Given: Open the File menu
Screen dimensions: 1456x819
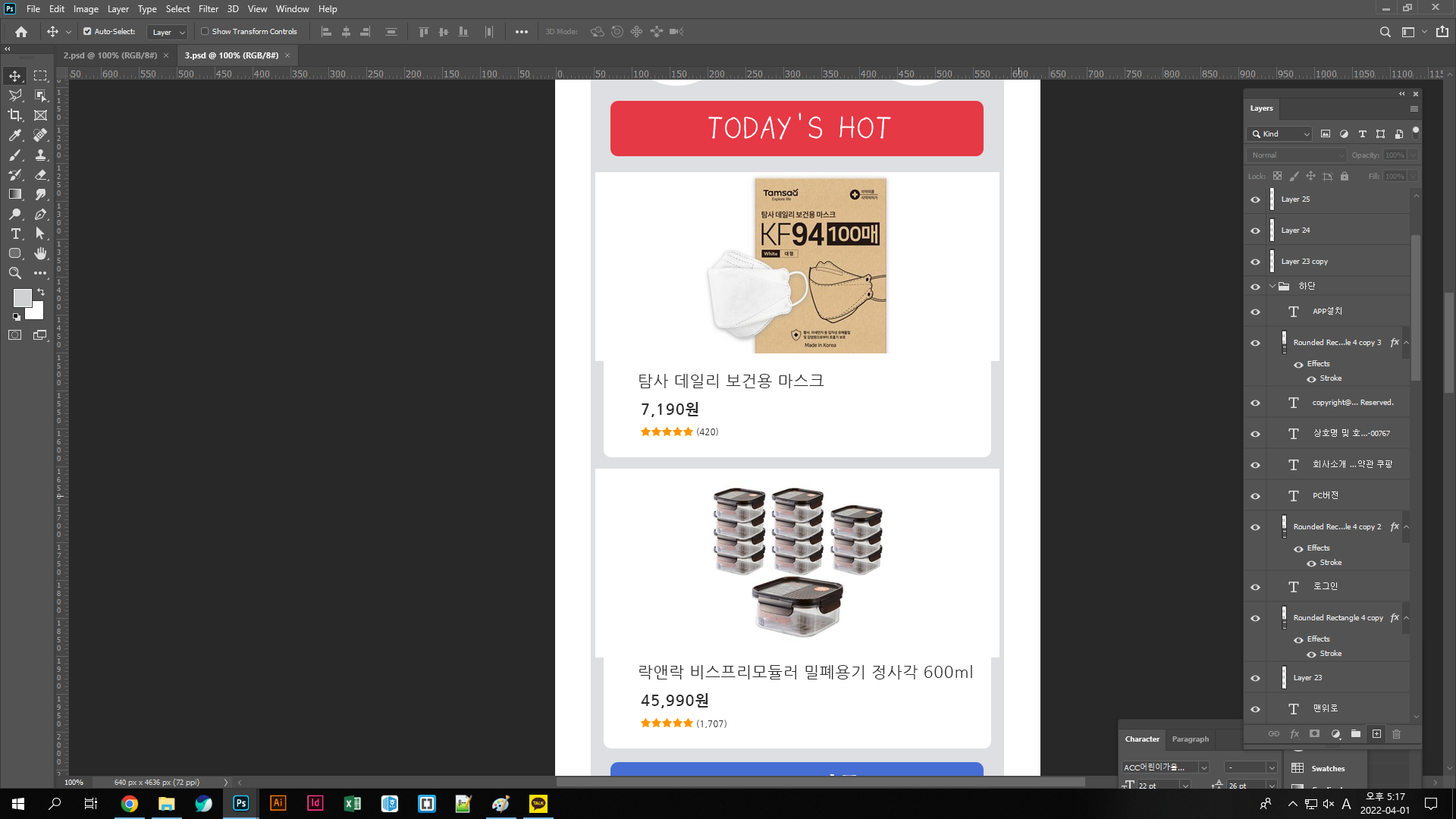Looking at the screenshot, I should (33, 9).
